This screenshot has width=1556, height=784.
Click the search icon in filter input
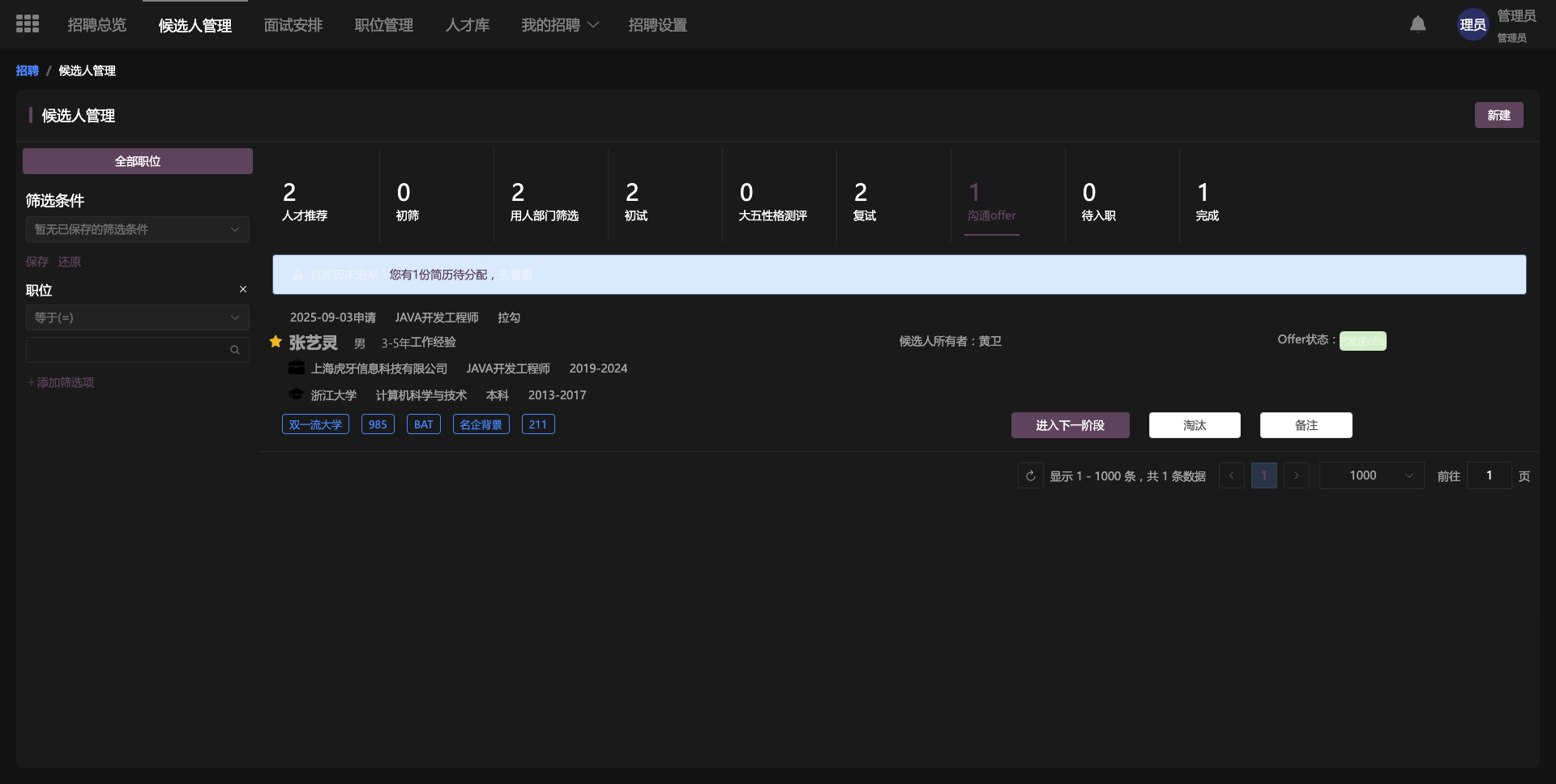pyautogui.click(x=234, y=350)
